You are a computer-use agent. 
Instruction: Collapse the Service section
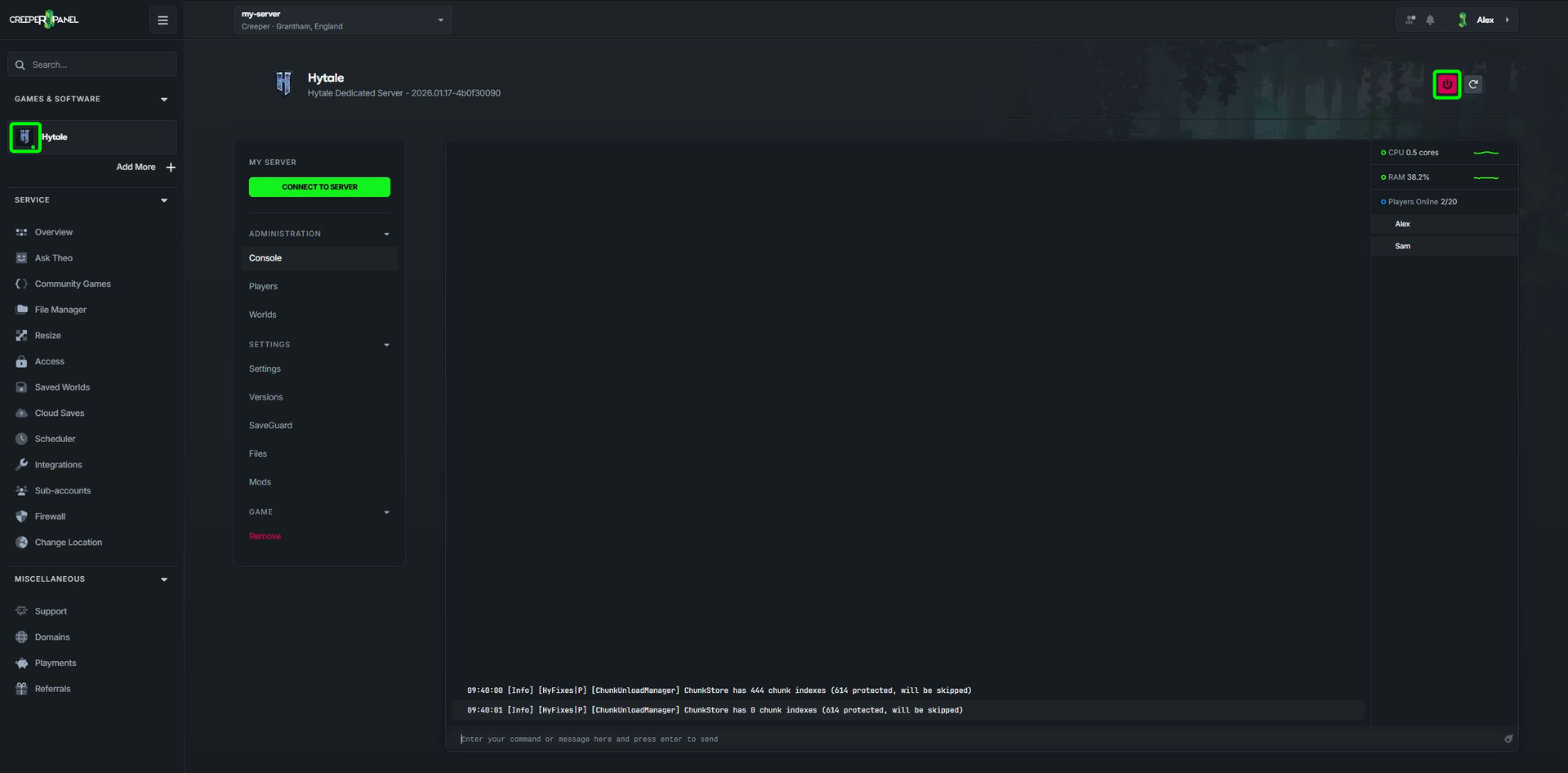tap(164, 200)
